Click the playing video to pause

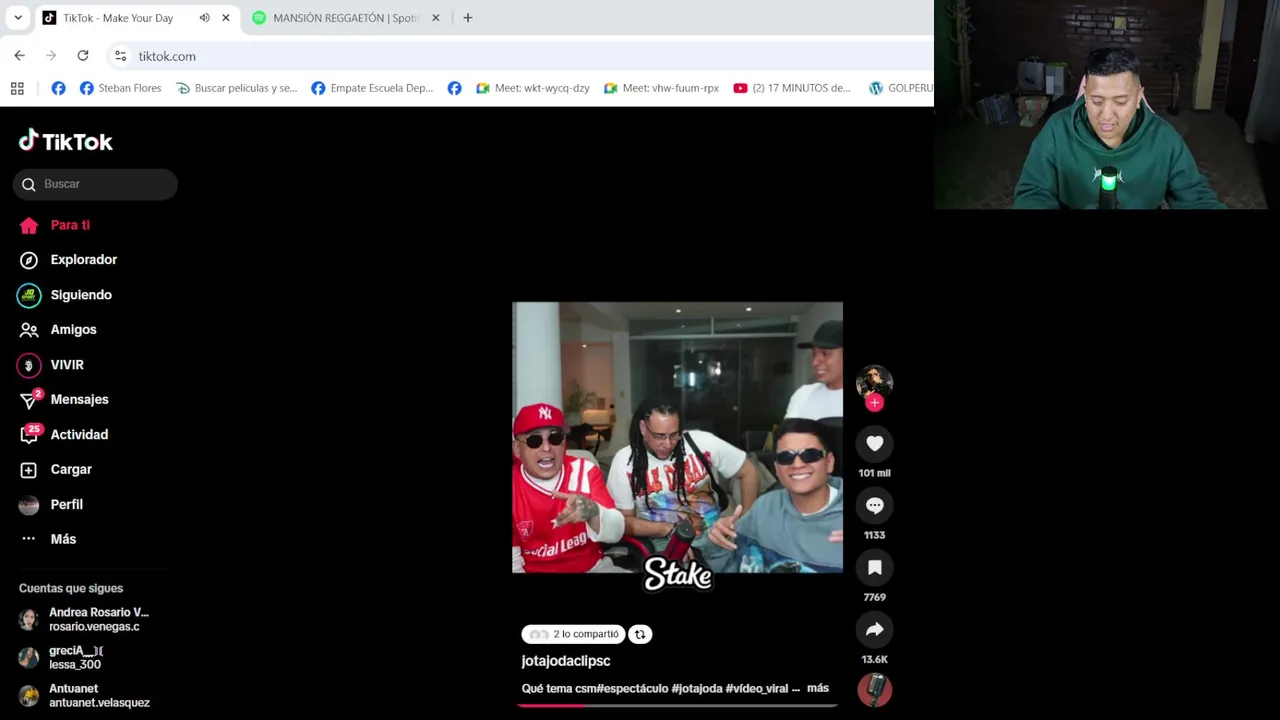coord(677,437)
